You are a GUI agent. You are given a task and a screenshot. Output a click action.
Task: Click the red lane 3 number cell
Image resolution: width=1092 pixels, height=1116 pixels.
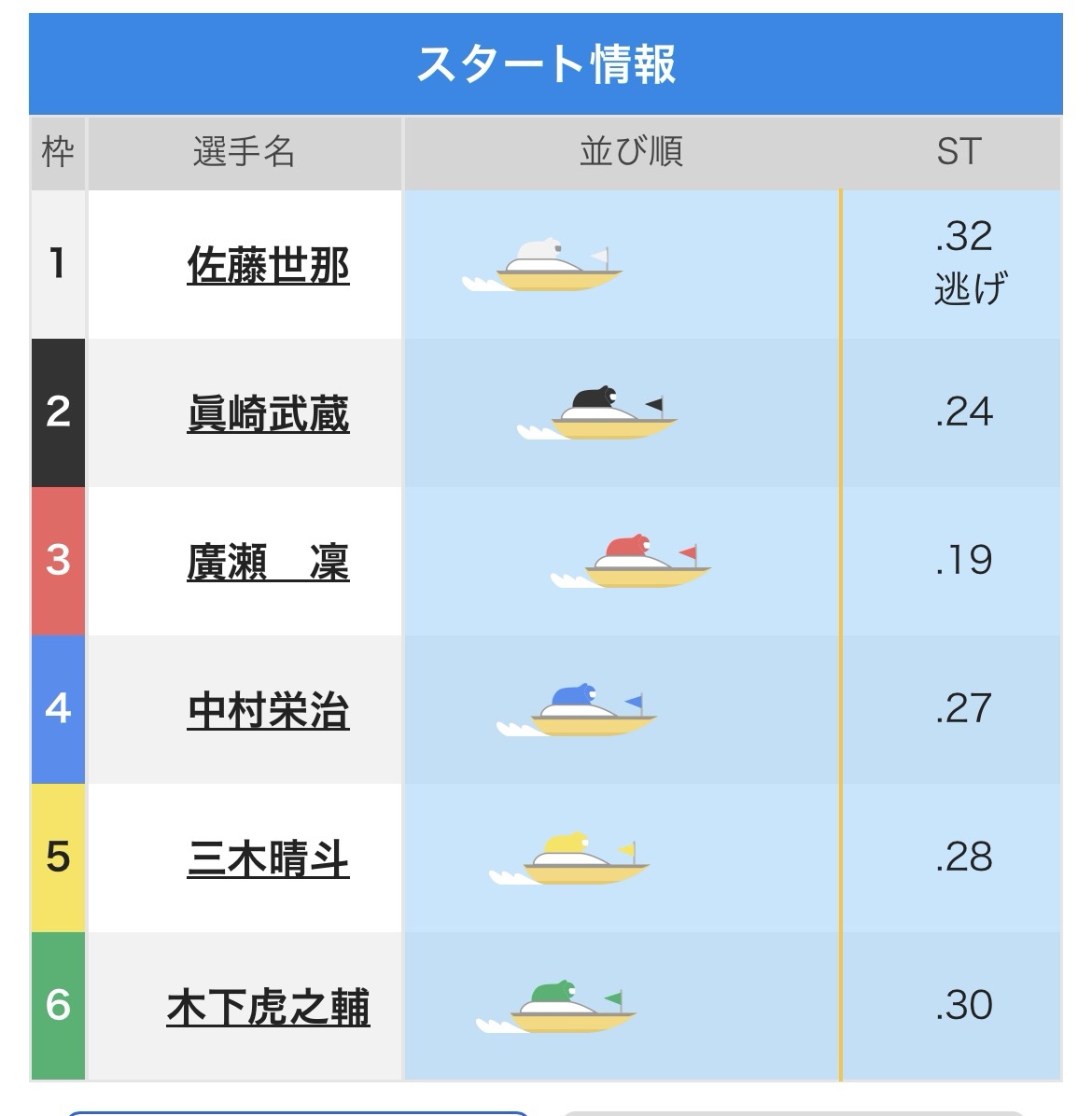tap(58, 561)
